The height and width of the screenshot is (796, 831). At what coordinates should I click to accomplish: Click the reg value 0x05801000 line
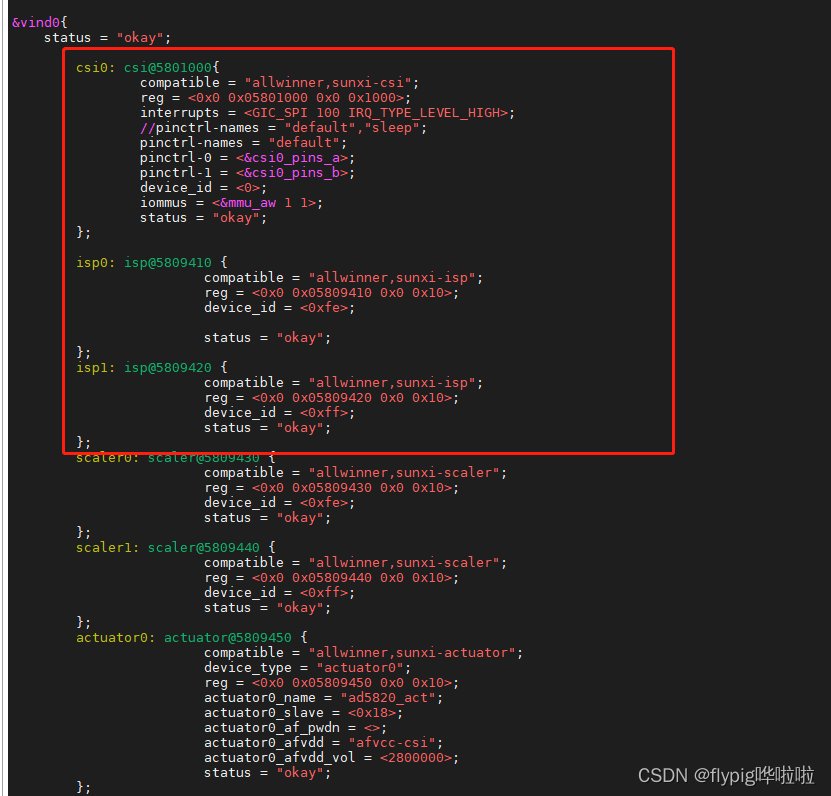tap(276, 98)
